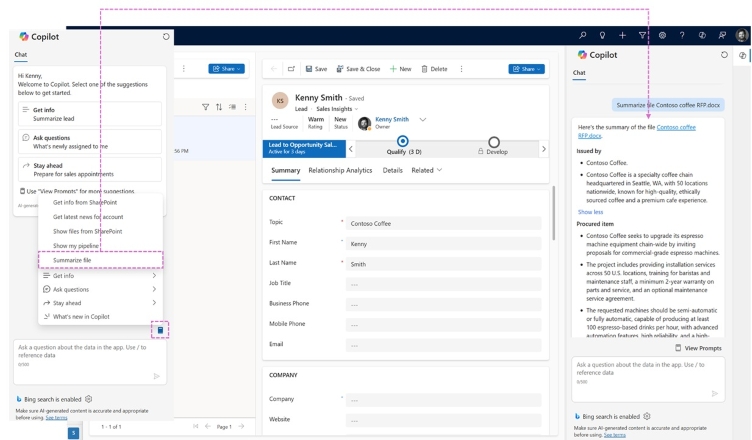Click the Business Phone field

tap(443, 305)
